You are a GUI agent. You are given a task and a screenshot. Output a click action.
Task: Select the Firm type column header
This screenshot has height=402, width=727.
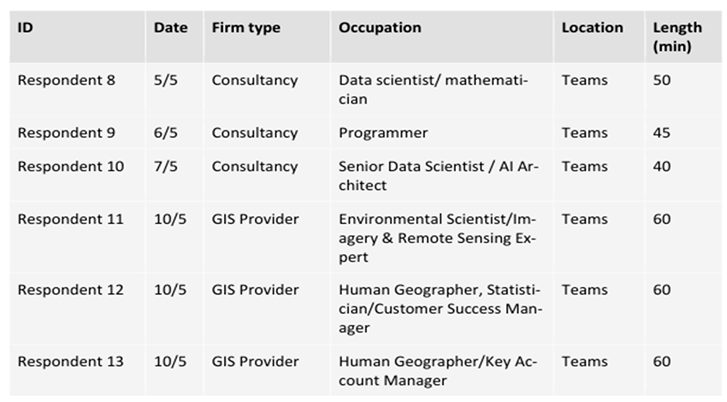(246, 28)
